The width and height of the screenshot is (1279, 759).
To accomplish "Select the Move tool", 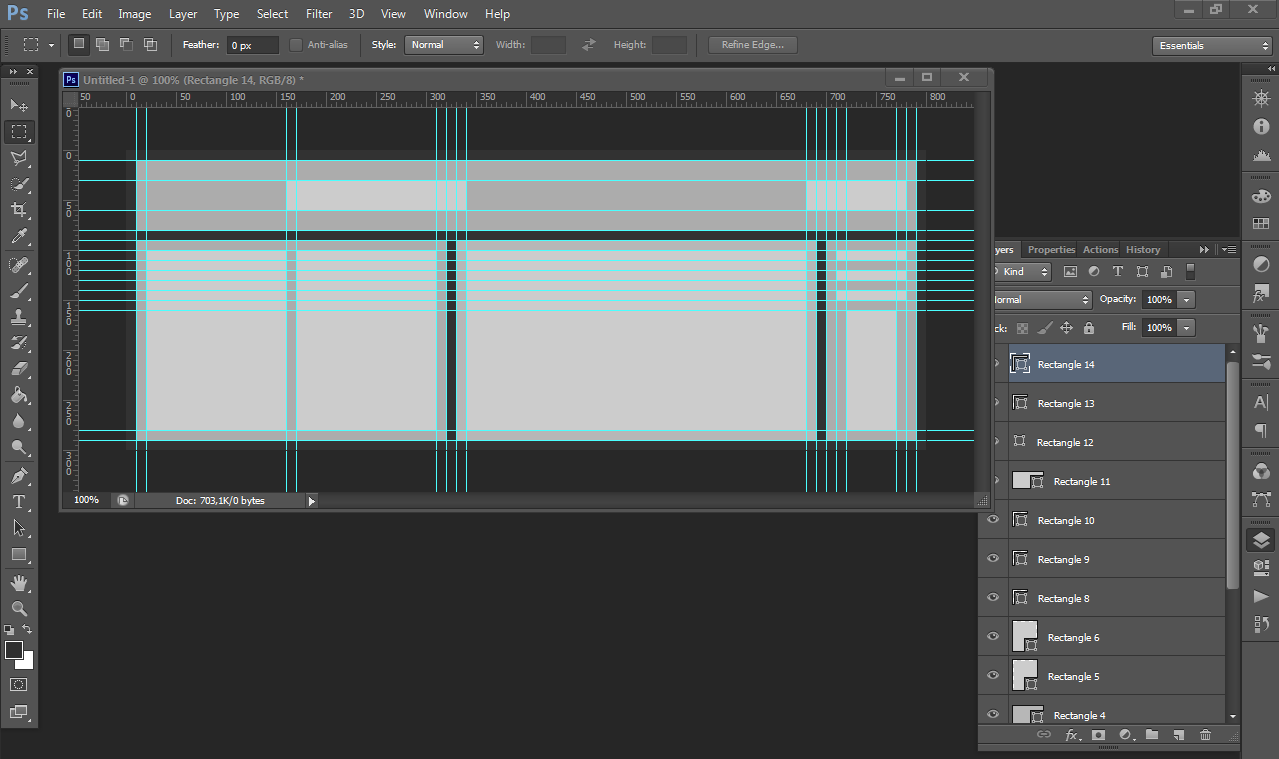I will (x=18, y=105).
